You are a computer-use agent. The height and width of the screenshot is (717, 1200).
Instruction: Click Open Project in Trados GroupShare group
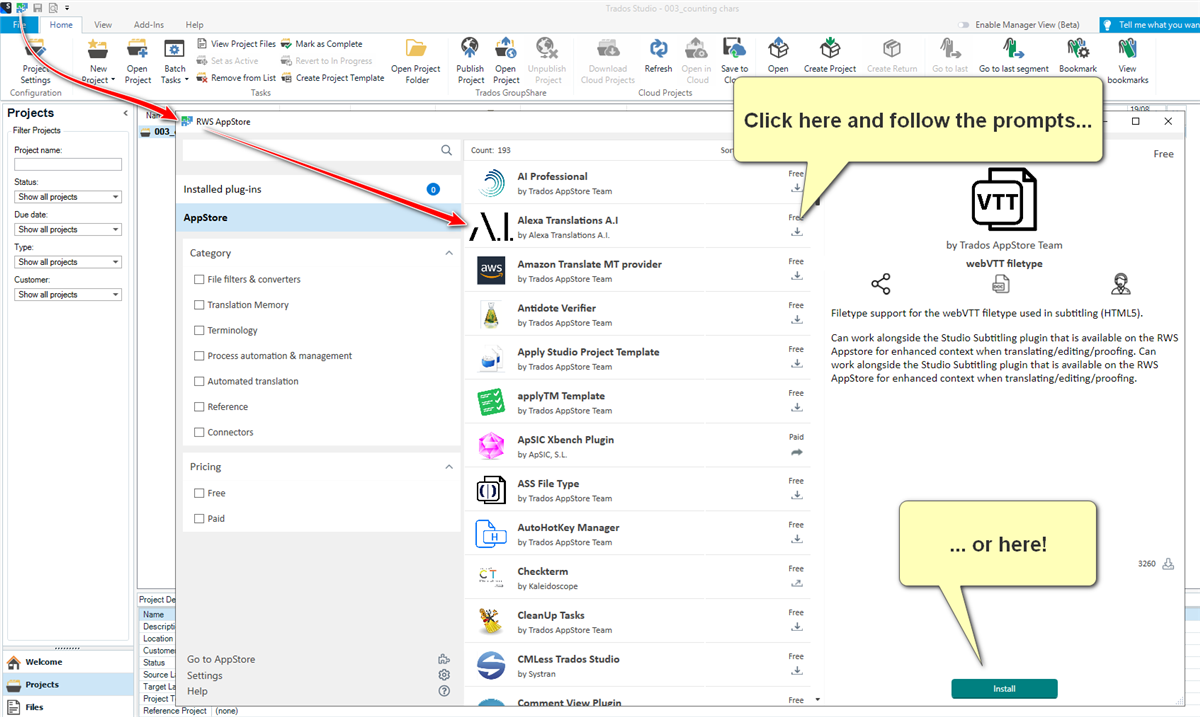[506, 61]
